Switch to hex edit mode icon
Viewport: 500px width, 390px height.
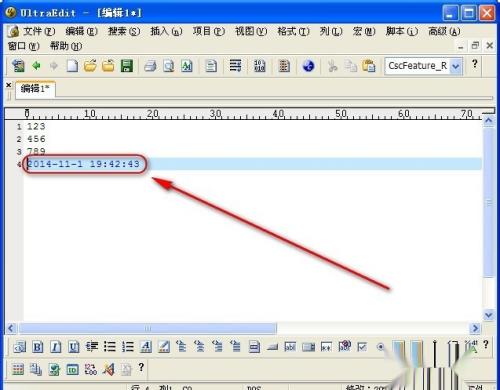click(x=259, y=66)
